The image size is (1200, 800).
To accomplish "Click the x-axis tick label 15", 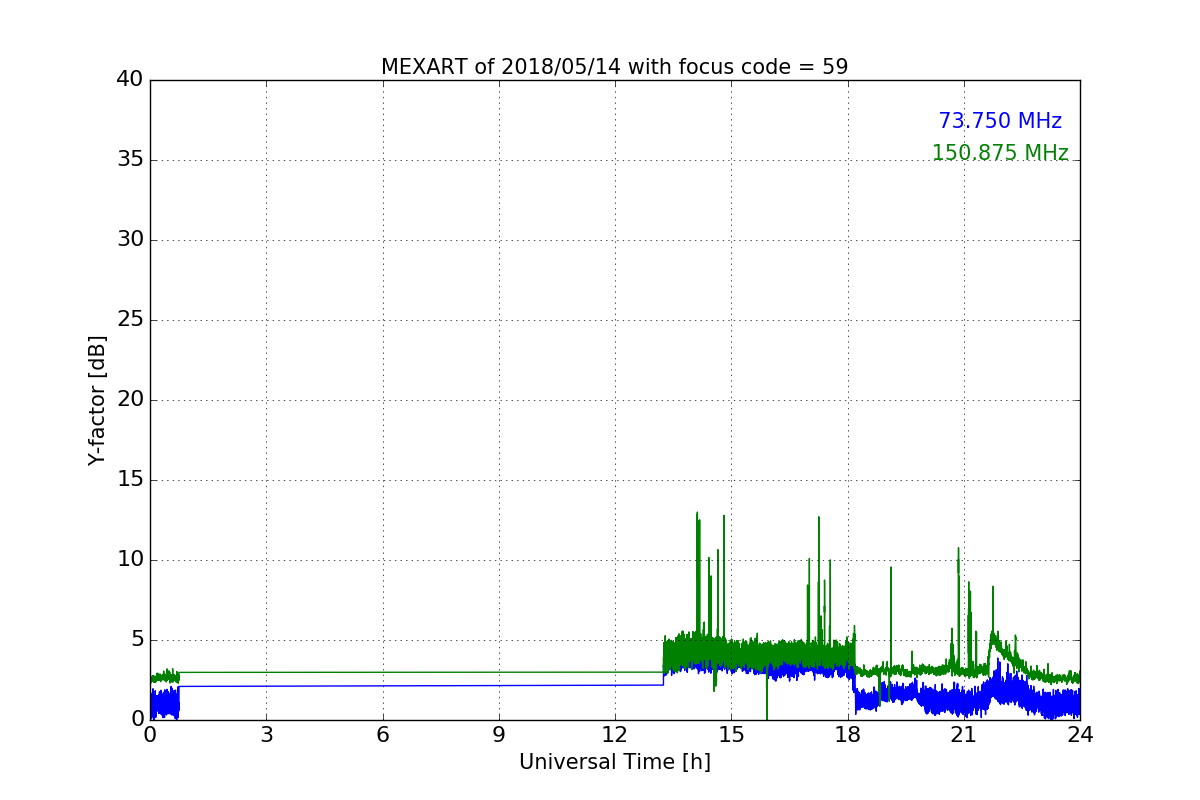I will pos(731,735).
